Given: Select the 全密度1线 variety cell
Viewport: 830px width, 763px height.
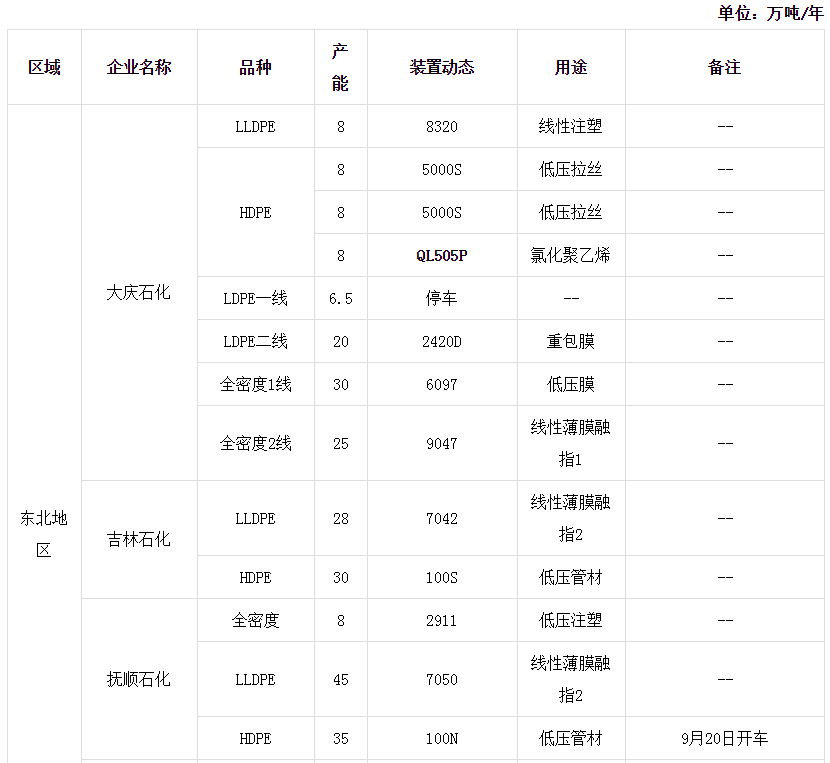Looking at the screenshot, I should (x=256, y=384).
